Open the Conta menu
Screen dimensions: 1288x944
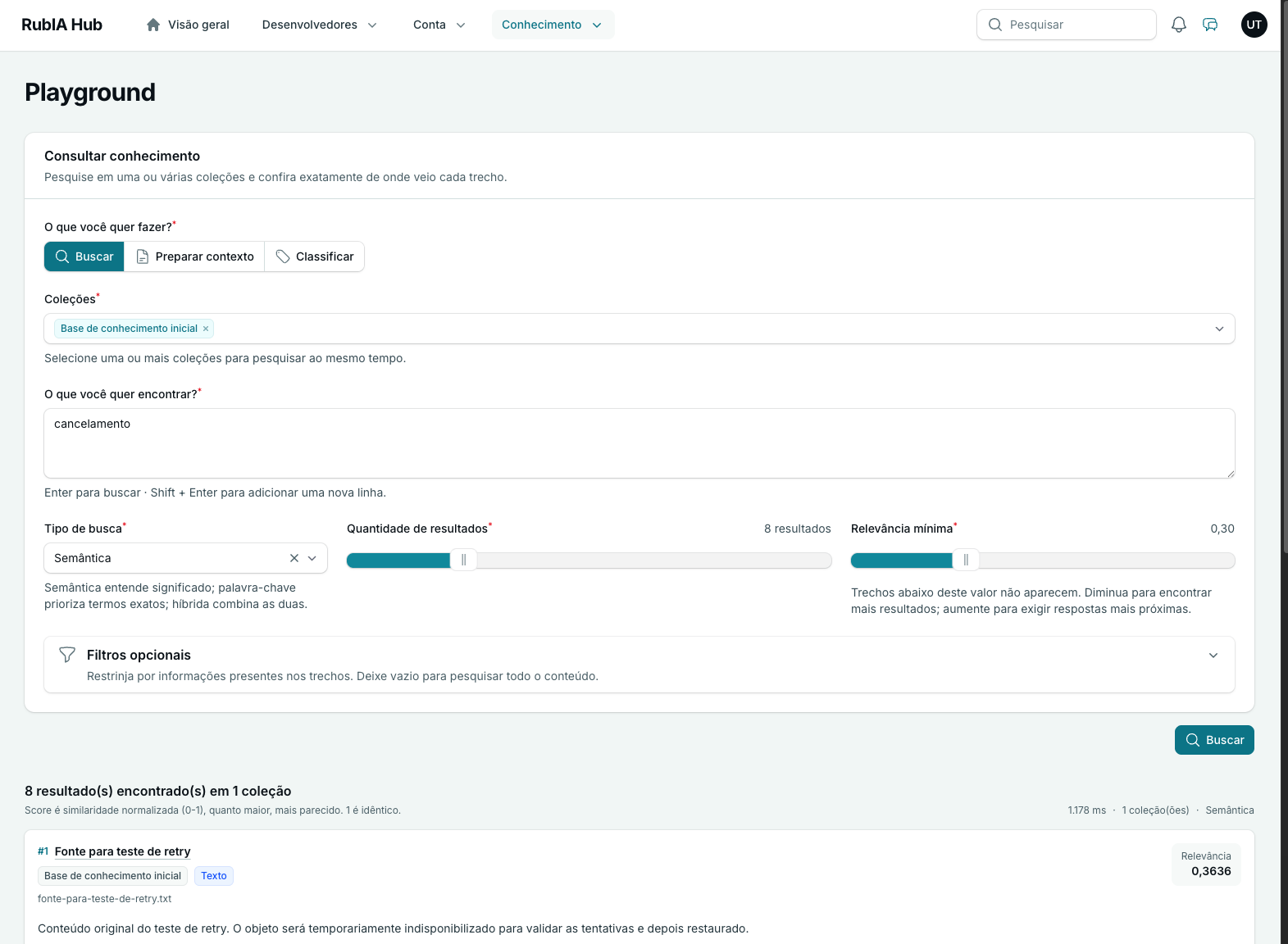point(439,25)
